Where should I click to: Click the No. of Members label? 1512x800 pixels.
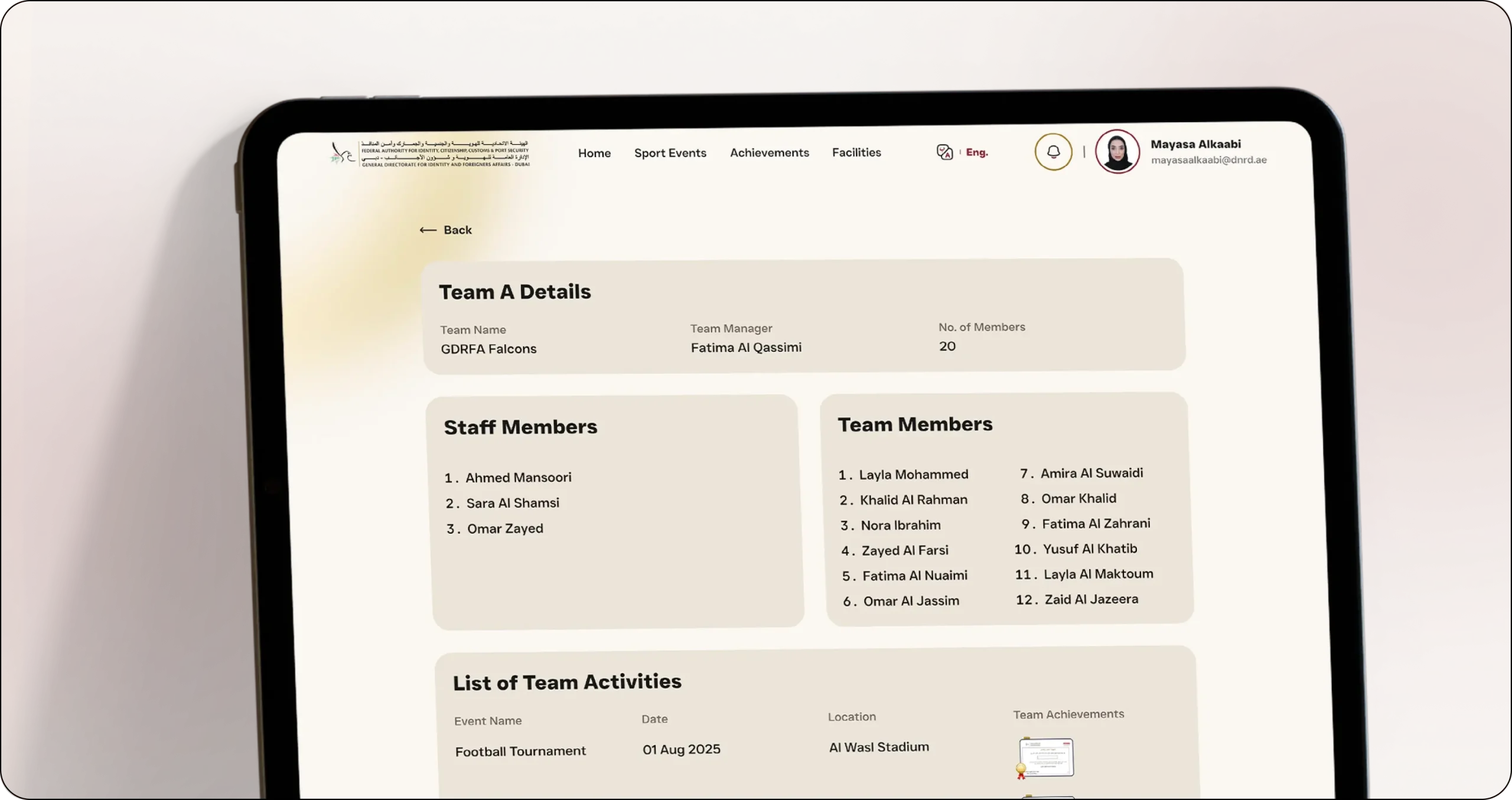[982, 327]
